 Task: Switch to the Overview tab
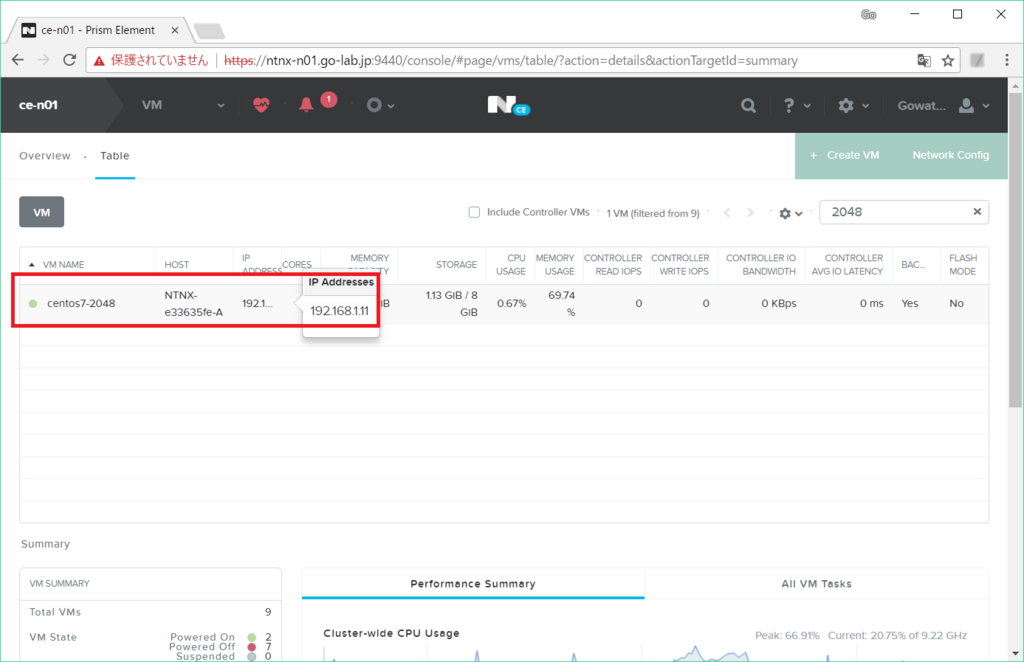[x=44, y=155]
